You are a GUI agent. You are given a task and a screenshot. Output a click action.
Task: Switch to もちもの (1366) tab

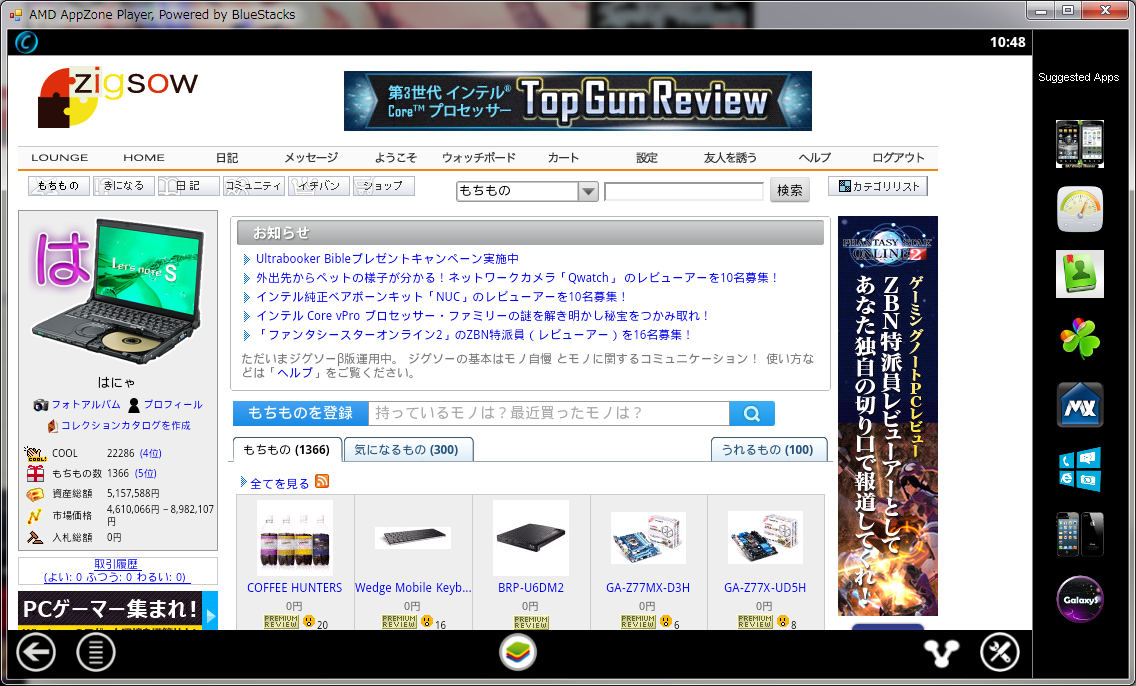(287, 450)
